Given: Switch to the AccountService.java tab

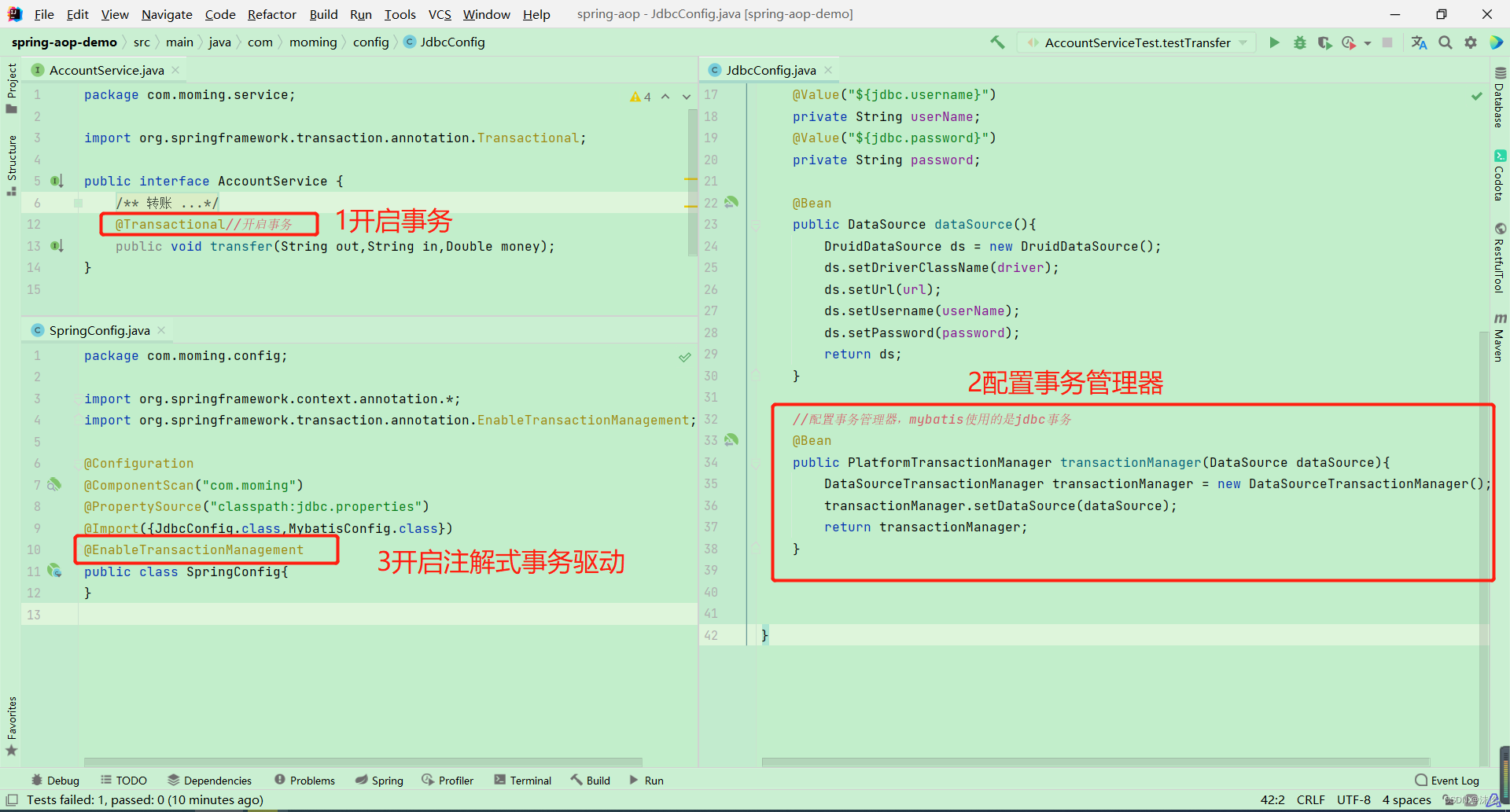Looking at the screenshot, I should pyautogui.click(x=106, y=70).
